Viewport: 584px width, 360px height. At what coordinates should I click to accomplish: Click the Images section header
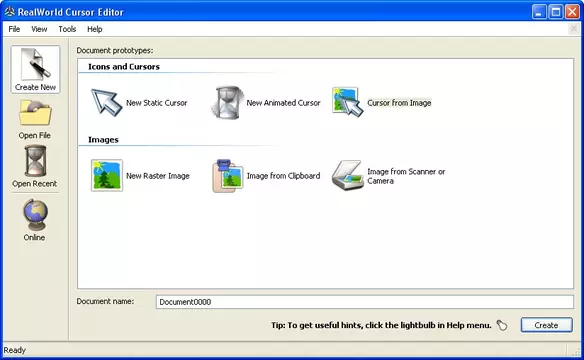(103, 140)
